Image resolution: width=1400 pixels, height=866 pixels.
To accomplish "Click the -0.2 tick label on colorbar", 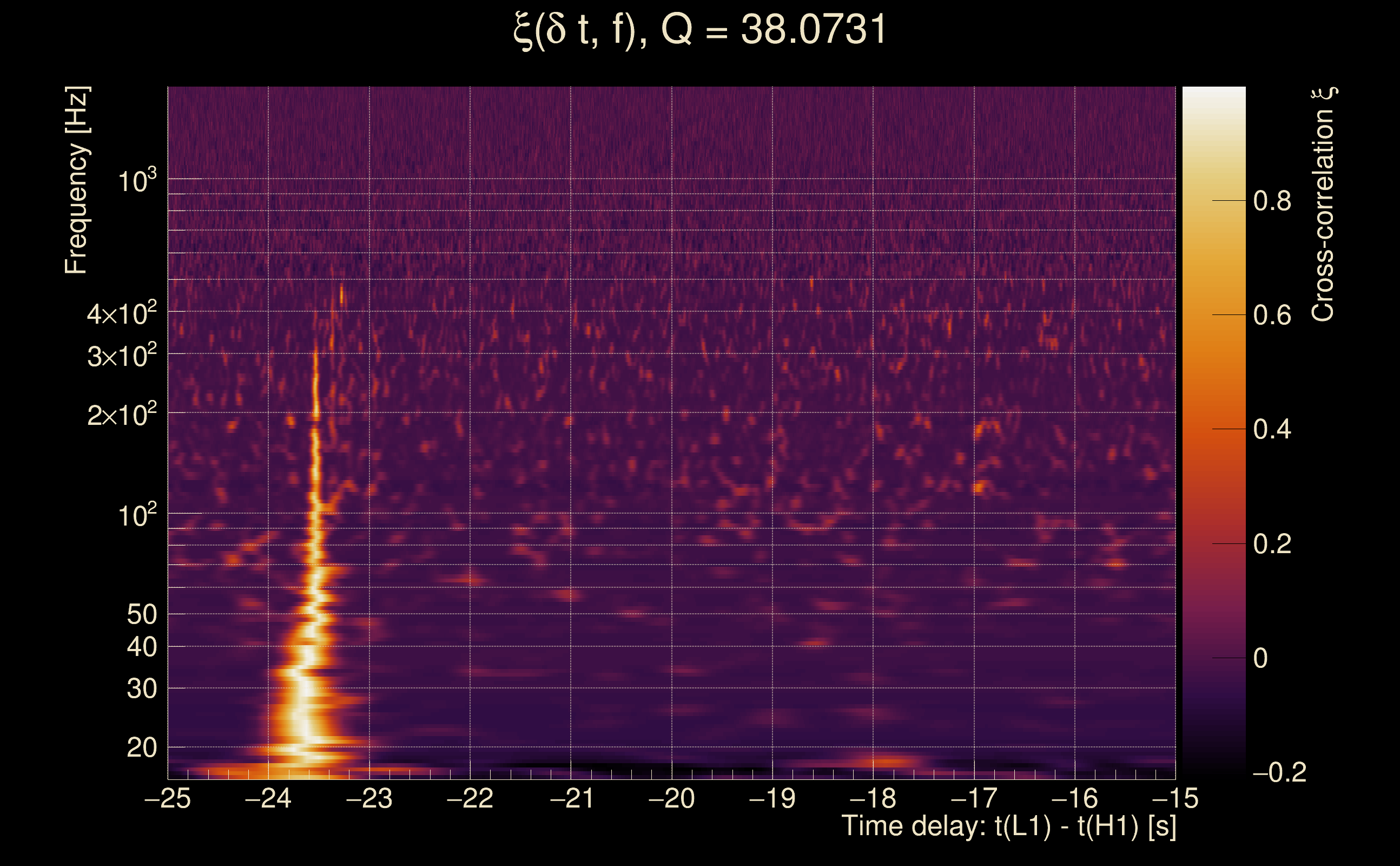I will [1279, 773].
